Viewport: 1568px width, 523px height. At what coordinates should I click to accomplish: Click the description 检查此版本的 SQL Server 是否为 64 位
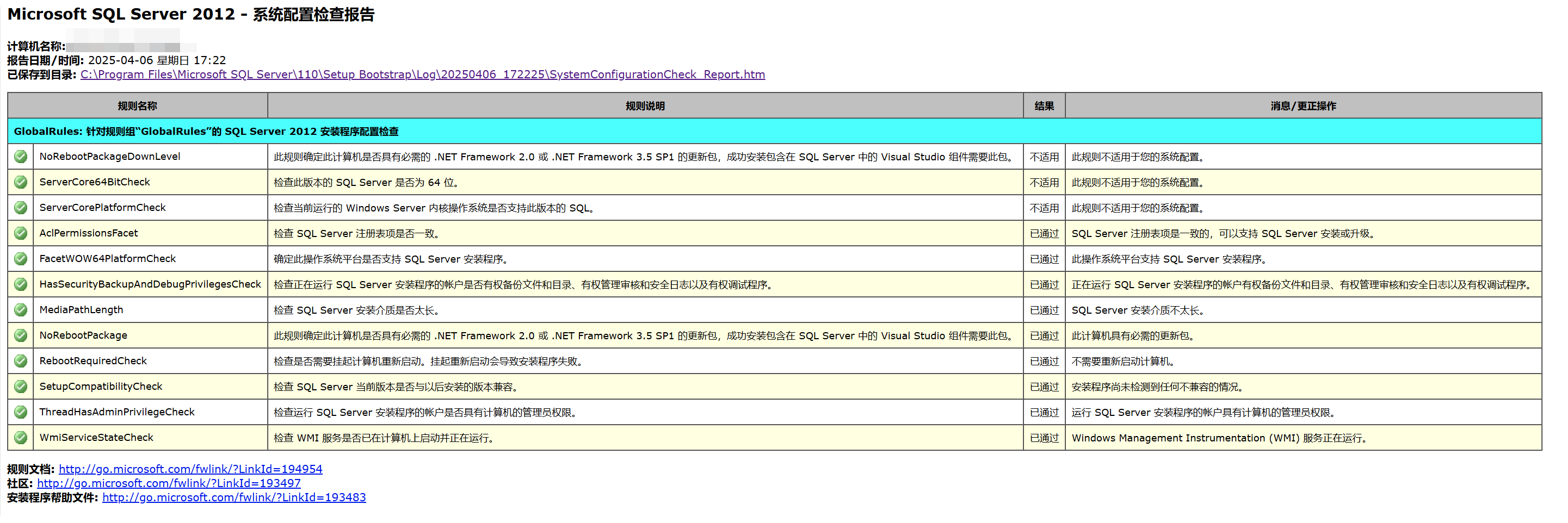[367, 183]
